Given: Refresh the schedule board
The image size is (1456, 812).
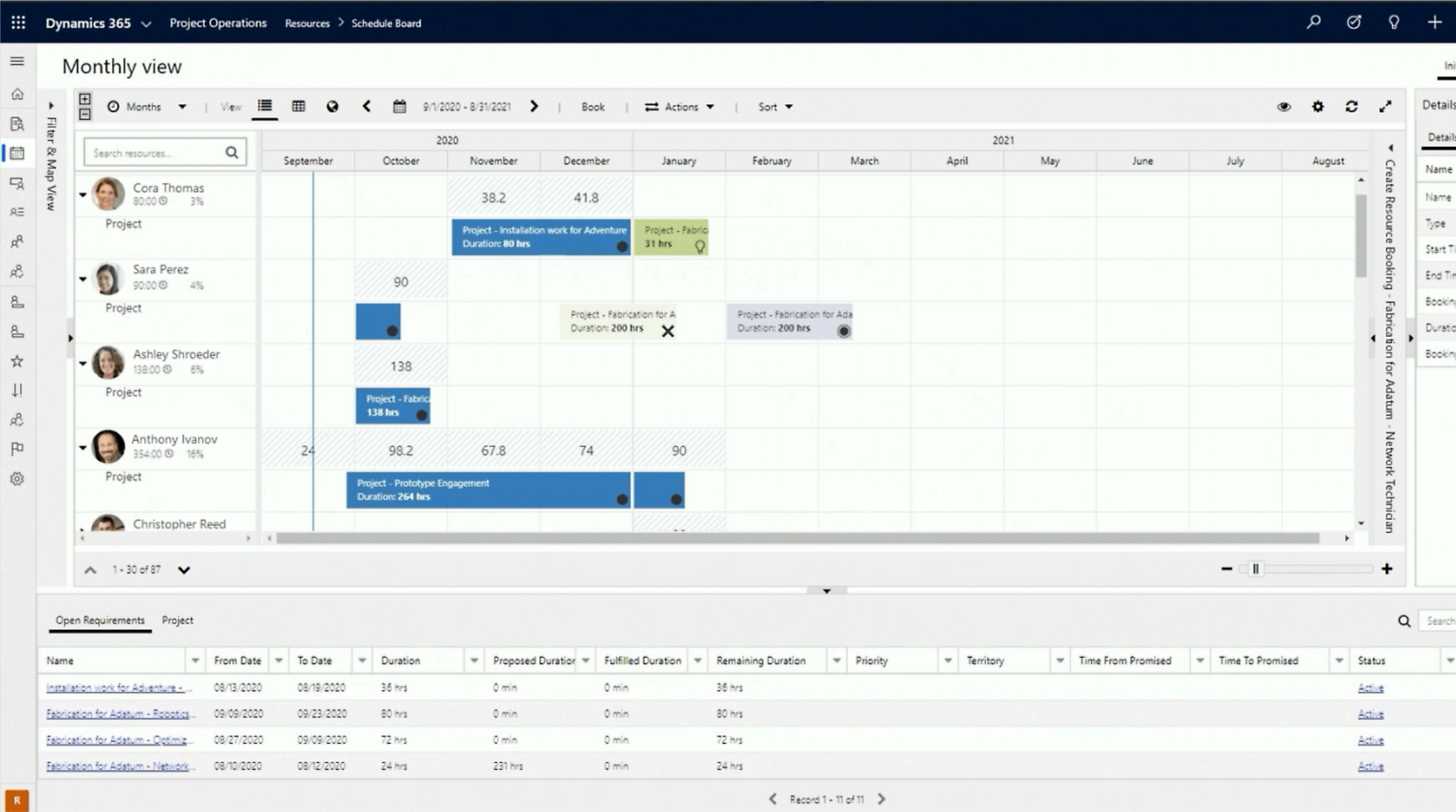Looking at the screenshot, I should [x=1352, y=107].
